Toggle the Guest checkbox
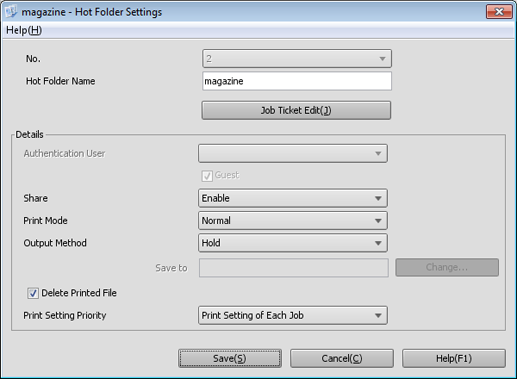517x379 pixels. [x=207, y=175]
